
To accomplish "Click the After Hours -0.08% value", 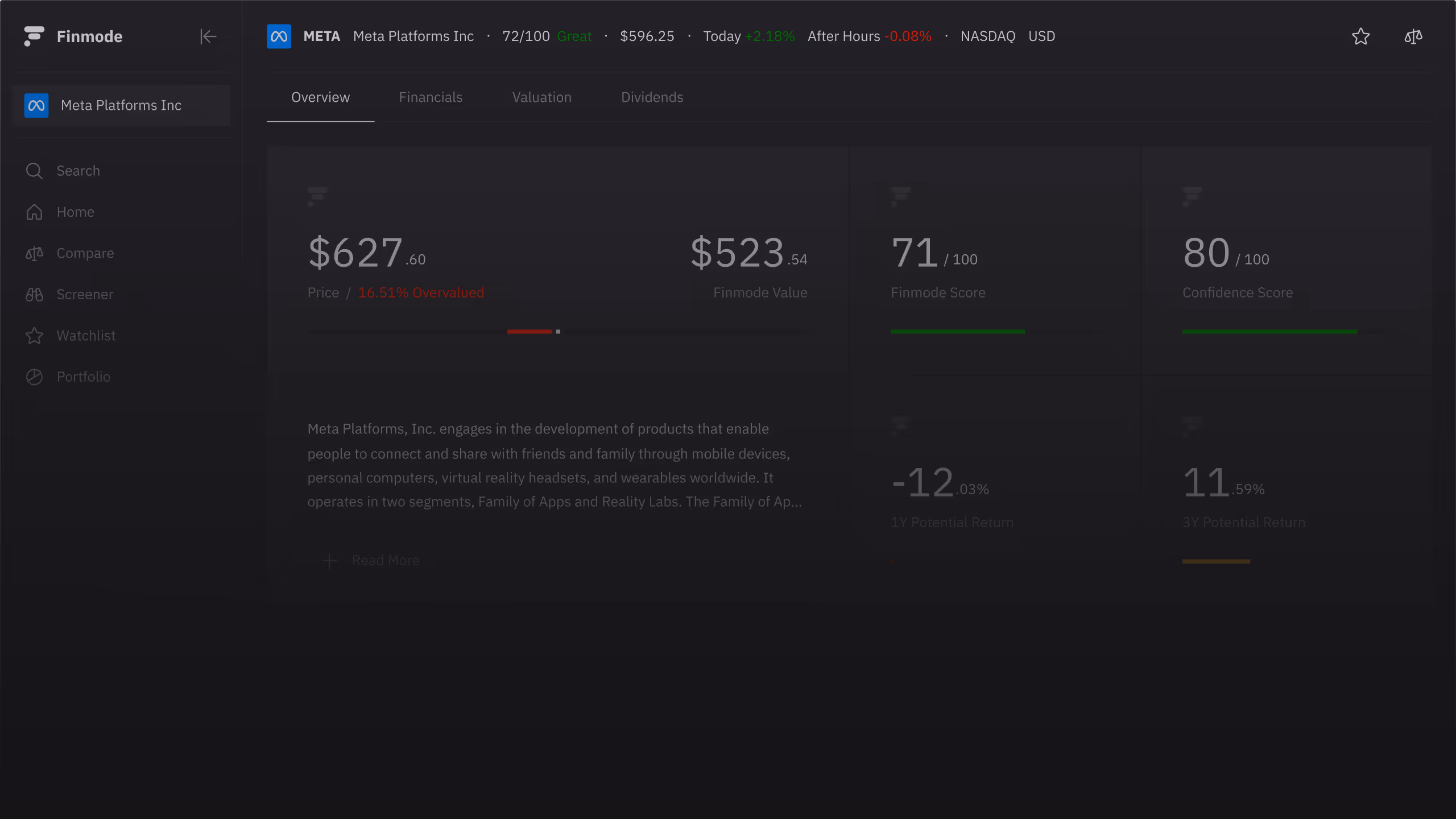I will pos(869,36).
